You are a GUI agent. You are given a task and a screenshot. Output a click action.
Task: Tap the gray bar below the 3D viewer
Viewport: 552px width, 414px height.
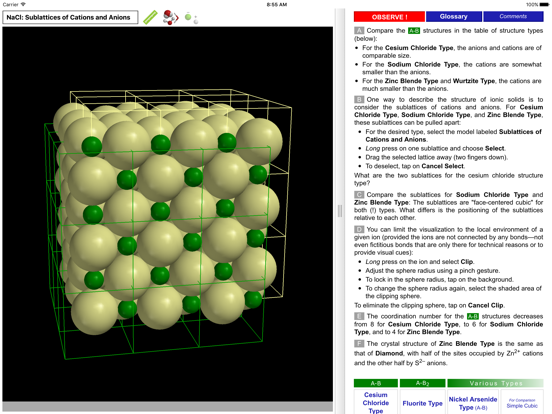(x=168, y=407)
